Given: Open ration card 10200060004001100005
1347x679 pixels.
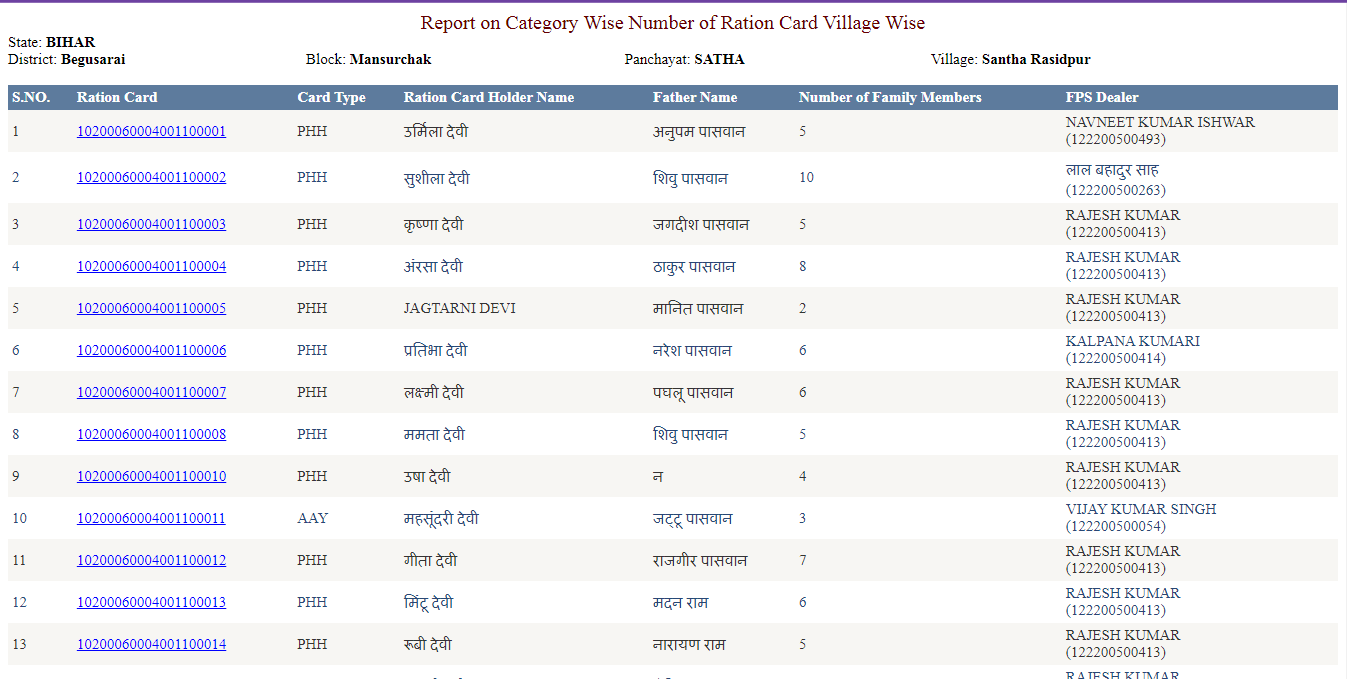Looking at the screenshot, I should (x=151, y=308).
